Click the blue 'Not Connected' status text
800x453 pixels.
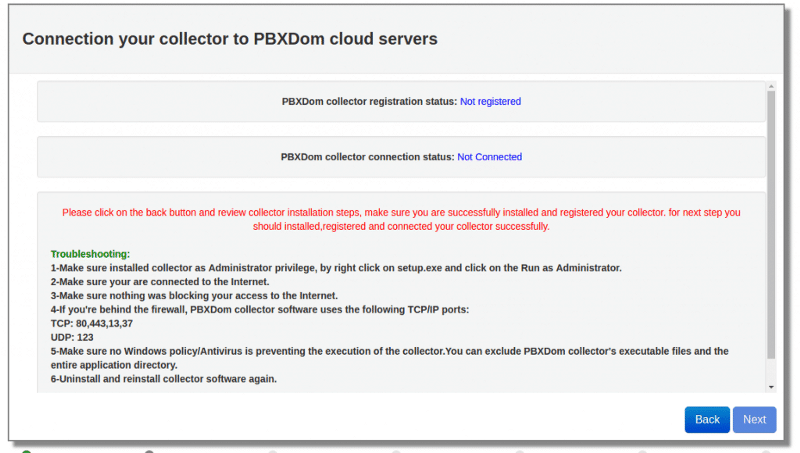(489, 157)
